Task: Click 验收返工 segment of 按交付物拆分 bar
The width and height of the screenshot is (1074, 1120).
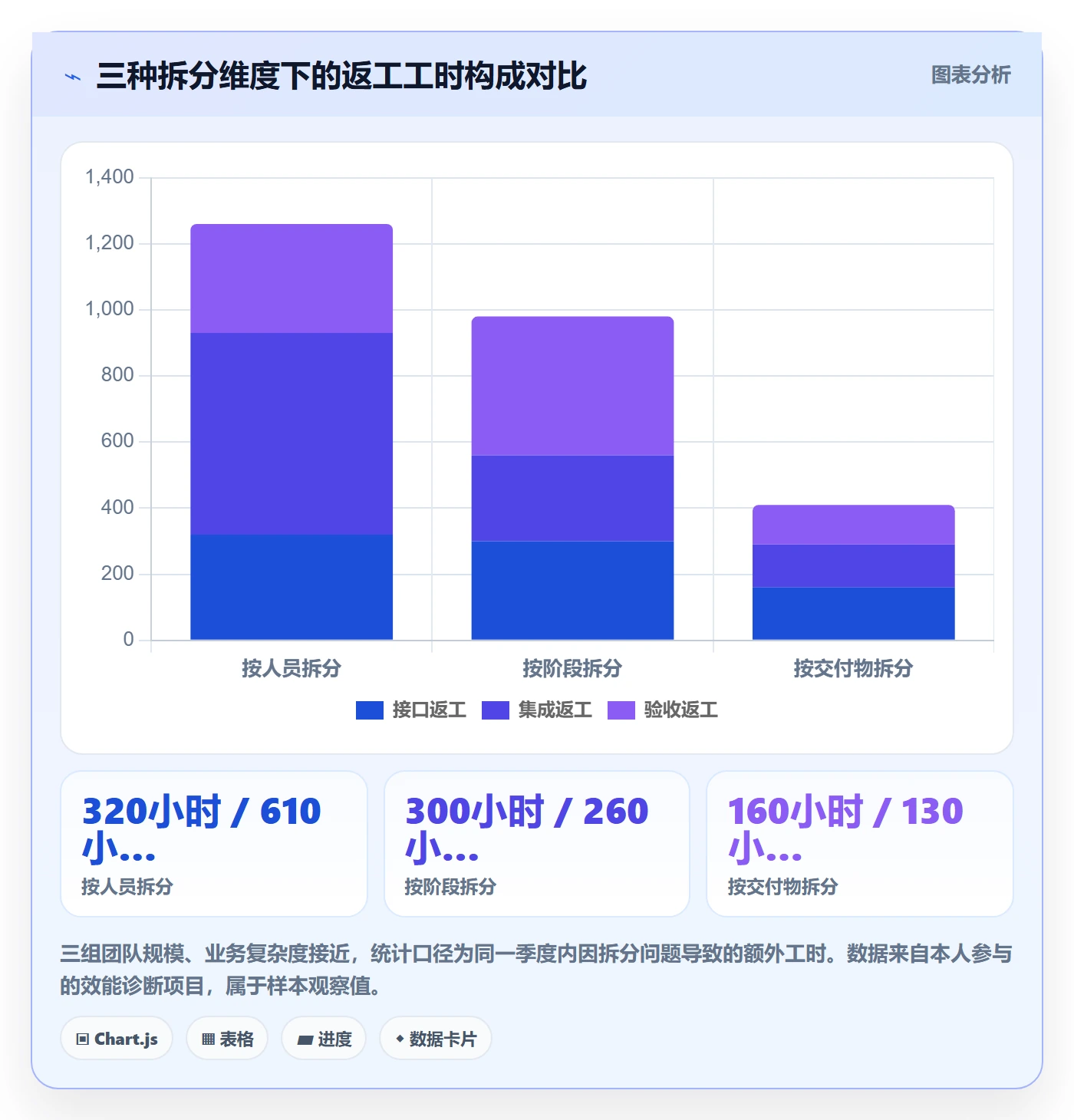Action: click(853, 525)
